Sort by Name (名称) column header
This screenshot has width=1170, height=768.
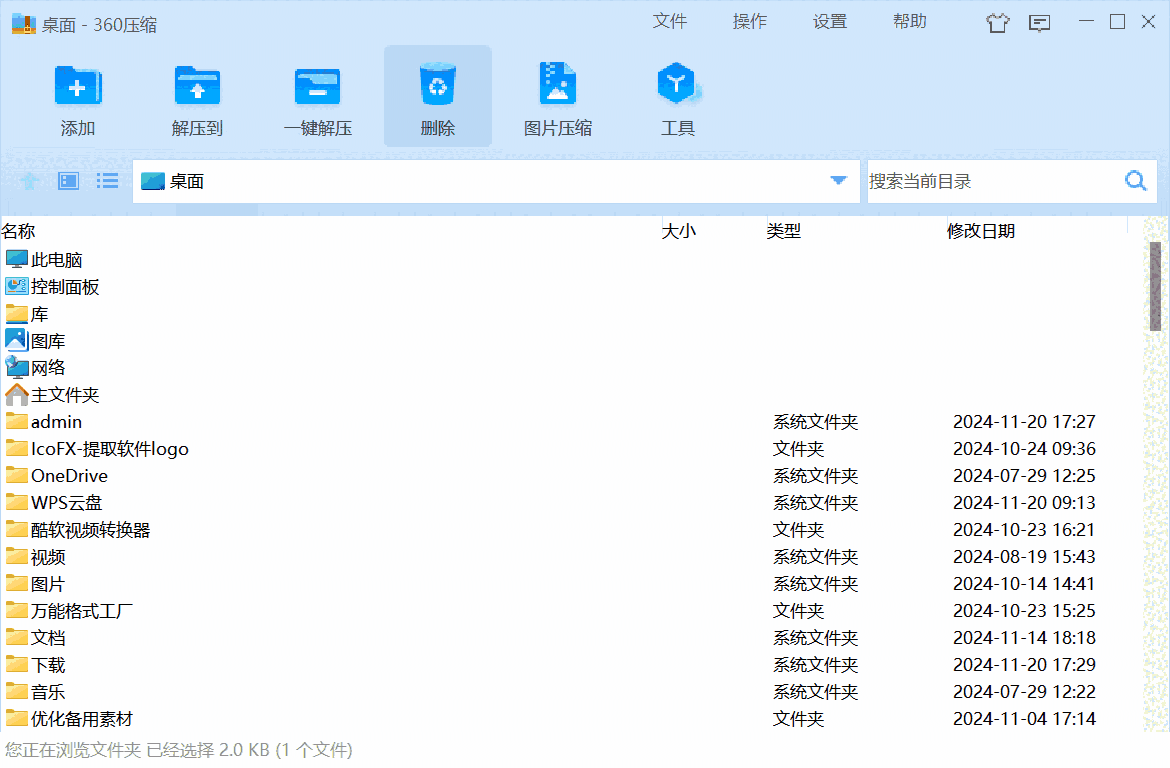[19, 231]
